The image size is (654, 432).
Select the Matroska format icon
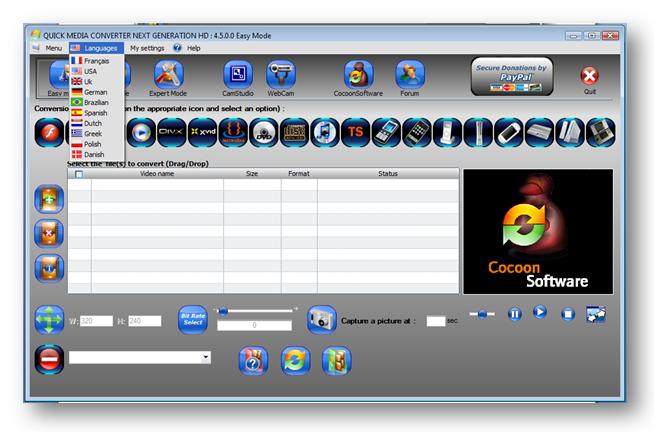tap(233, 133)
